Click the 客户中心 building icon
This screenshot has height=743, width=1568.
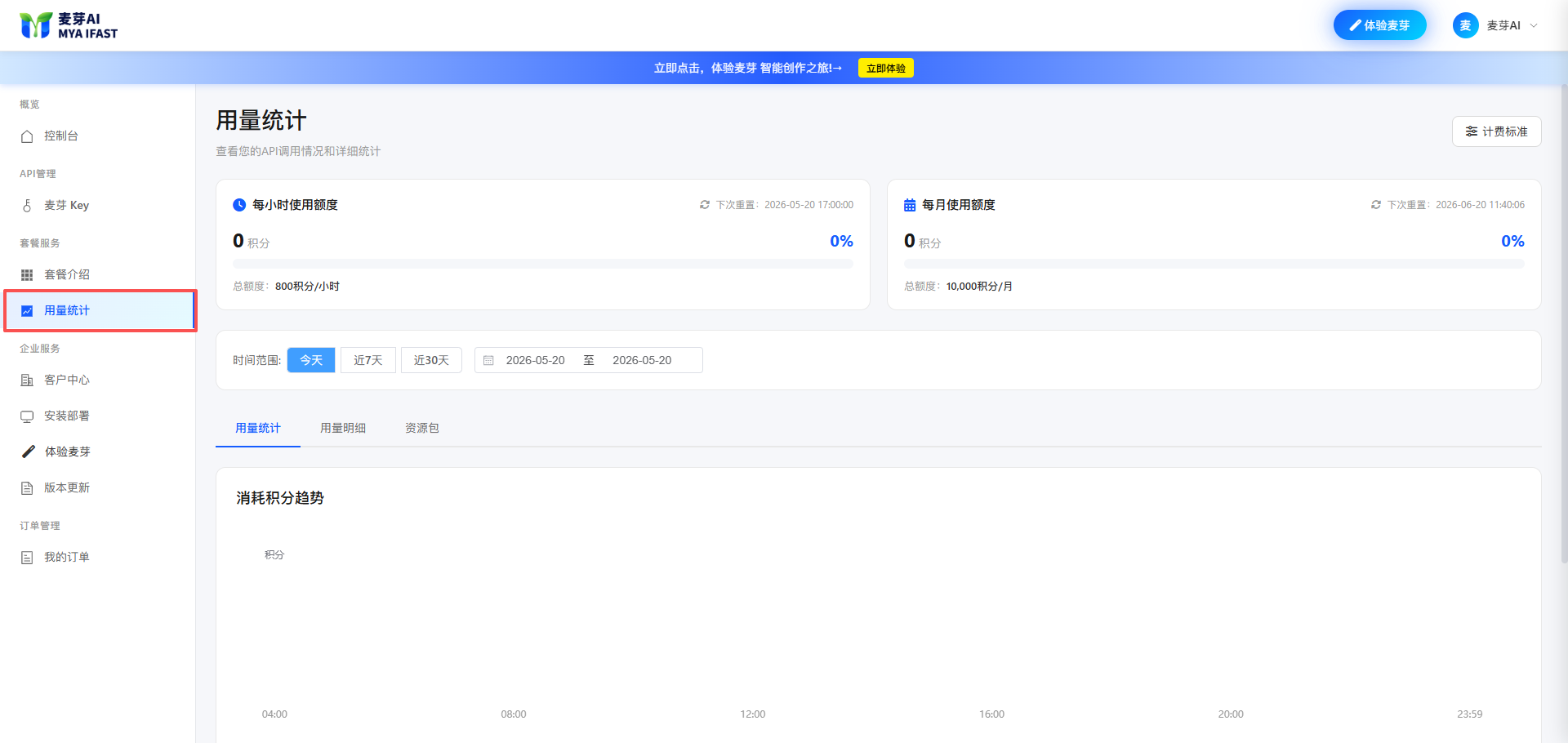coord(27,380)
